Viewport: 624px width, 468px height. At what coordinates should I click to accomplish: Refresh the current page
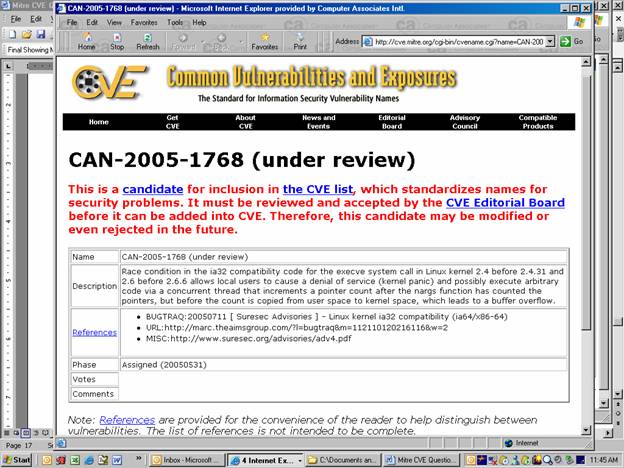148,41
